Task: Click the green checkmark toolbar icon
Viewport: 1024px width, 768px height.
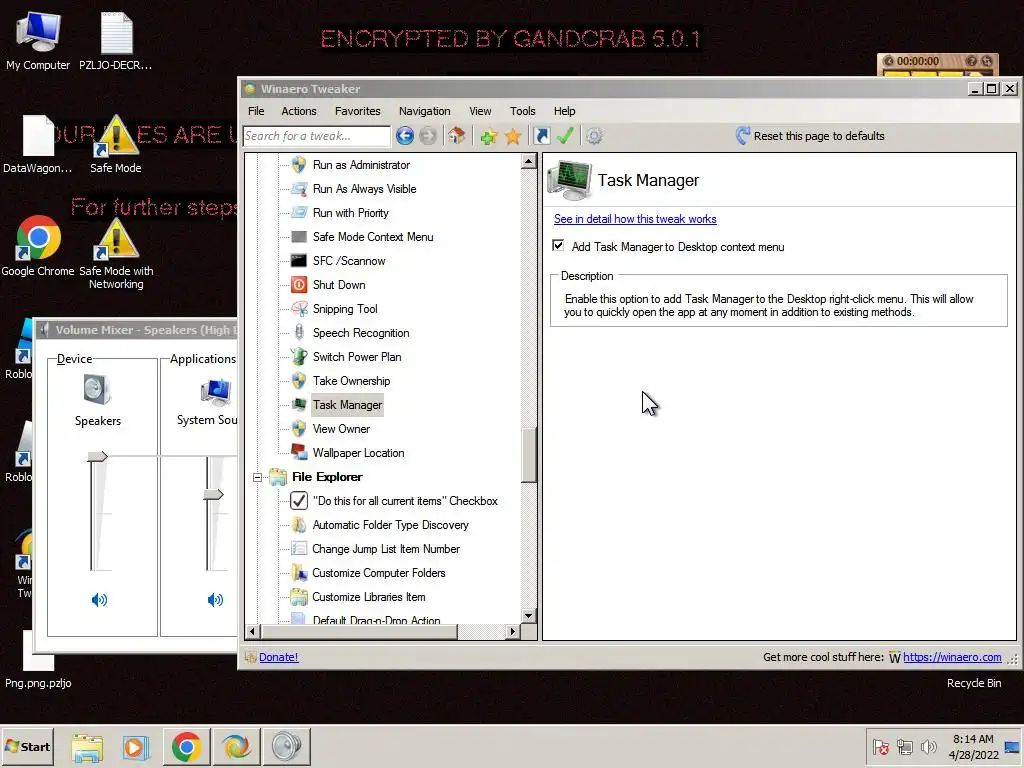Action: click(x=565, y=136)
